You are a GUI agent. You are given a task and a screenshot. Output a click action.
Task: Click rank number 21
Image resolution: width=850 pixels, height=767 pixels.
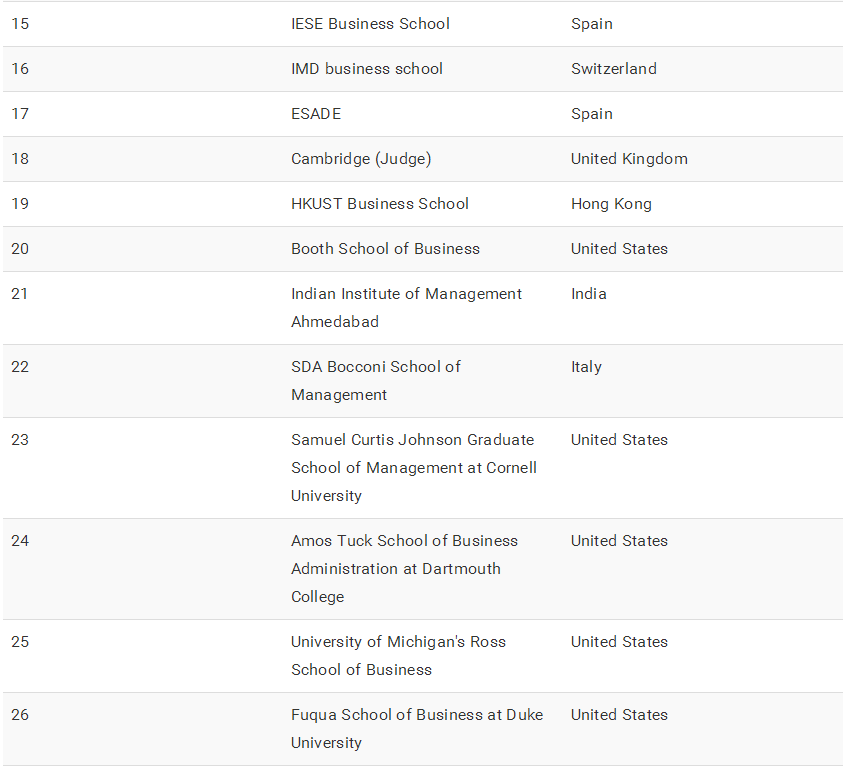[x=20, y=294]
